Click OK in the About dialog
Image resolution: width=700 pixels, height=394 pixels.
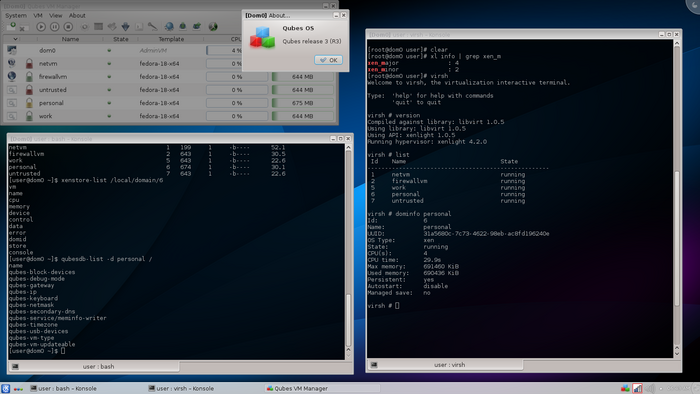(x=329, y=60)
